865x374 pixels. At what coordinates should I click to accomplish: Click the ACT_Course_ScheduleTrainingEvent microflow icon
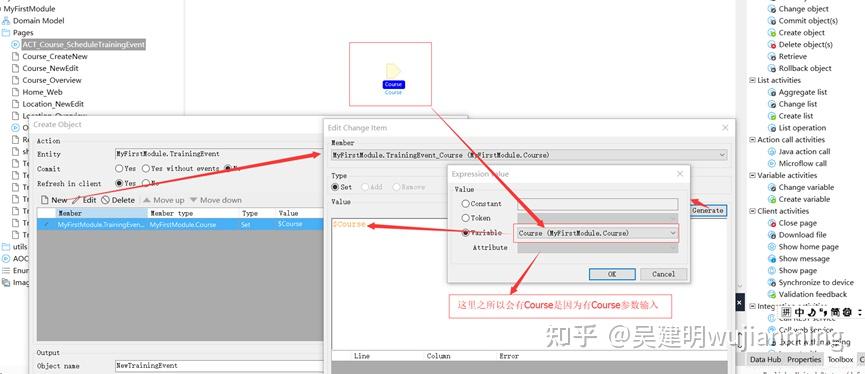pos(15,44)
